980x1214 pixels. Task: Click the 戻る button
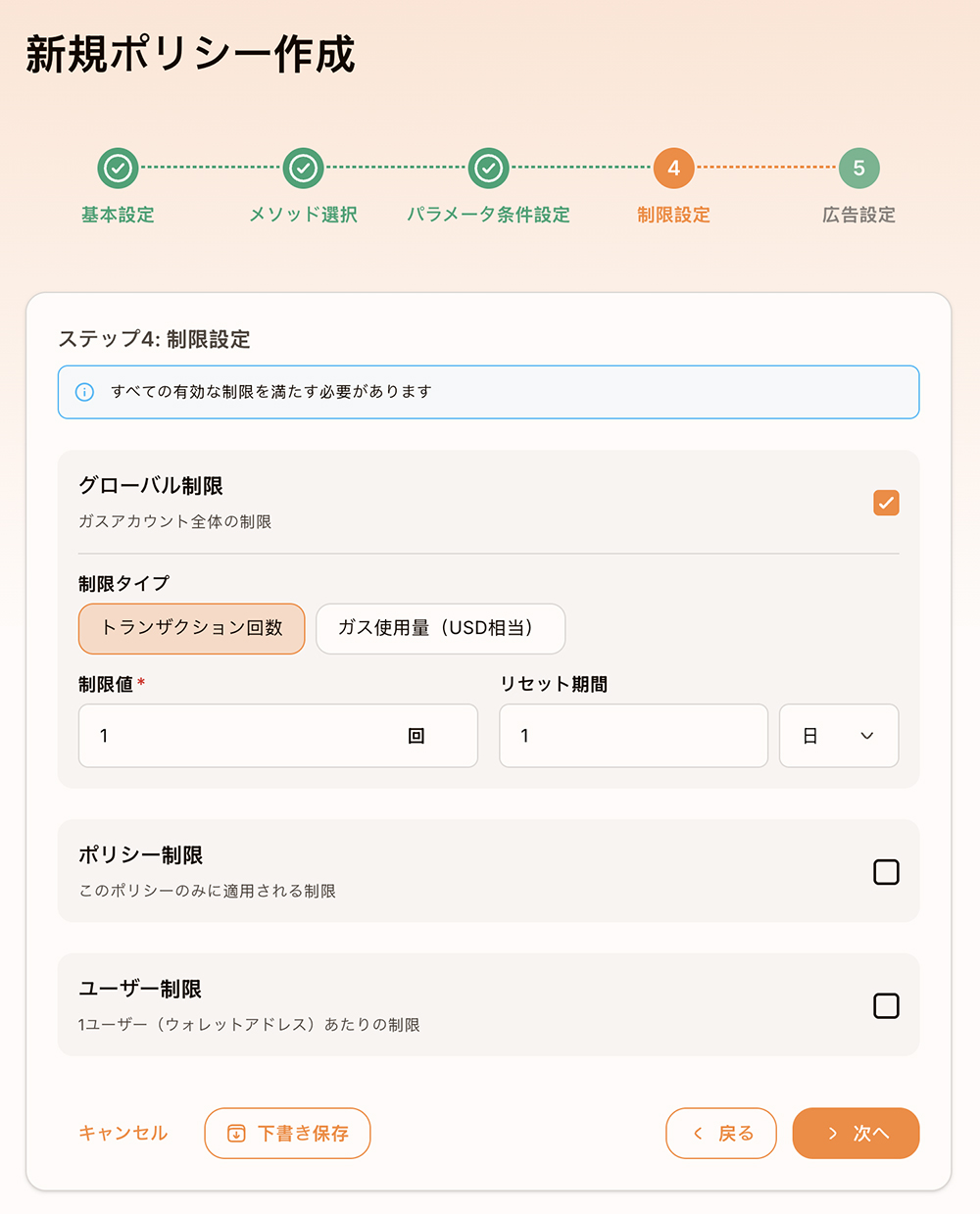tap(721, 1134)
